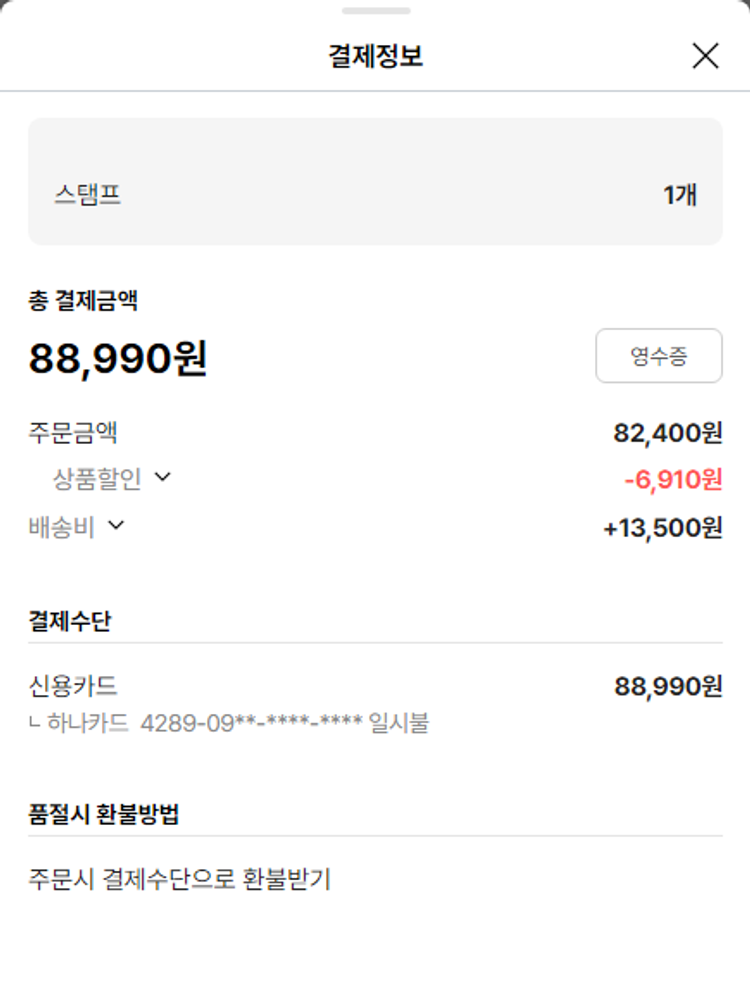Click the 품절시 환불방법 section heading

[x=104, y=814]
